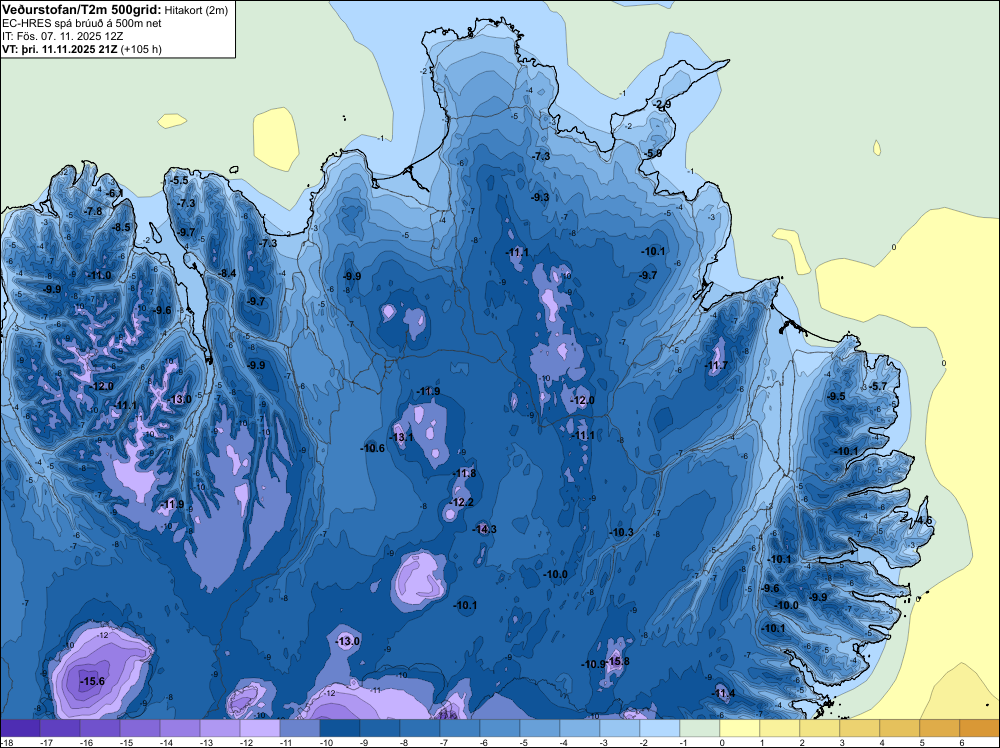Screen dimensions: 1000x748
Task: Select the -11.7 temperature value
Action: (716, 365)
